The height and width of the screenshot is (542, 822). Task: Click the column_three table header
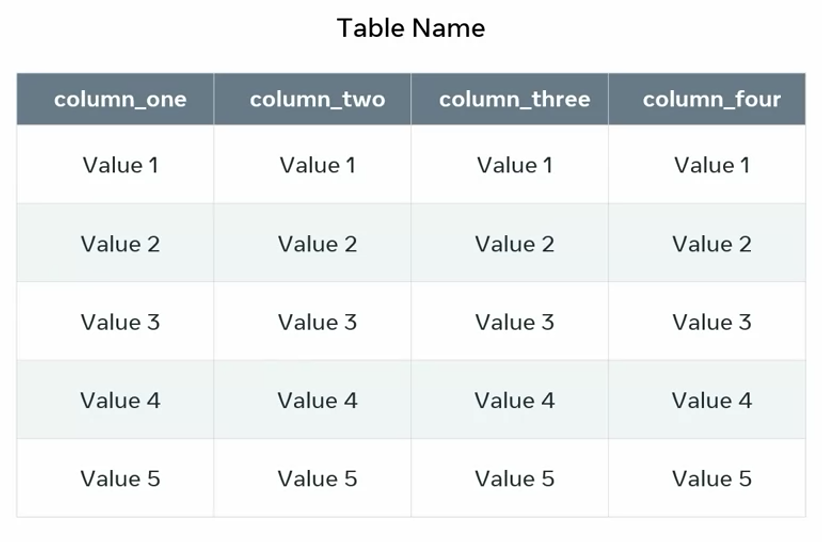[514, 99]
